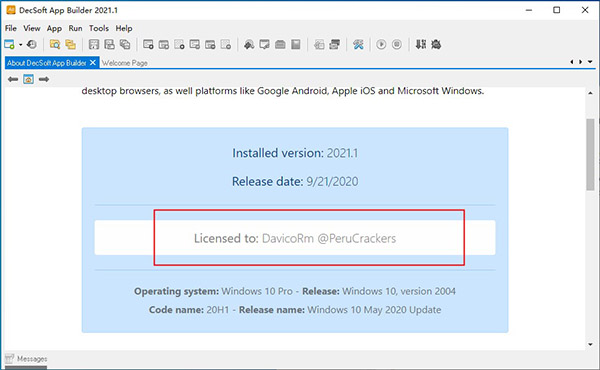Viewport: 600px width, 370px height.
Task: Open the Messages panel at bottom
Action: click(x=26, y=359)
